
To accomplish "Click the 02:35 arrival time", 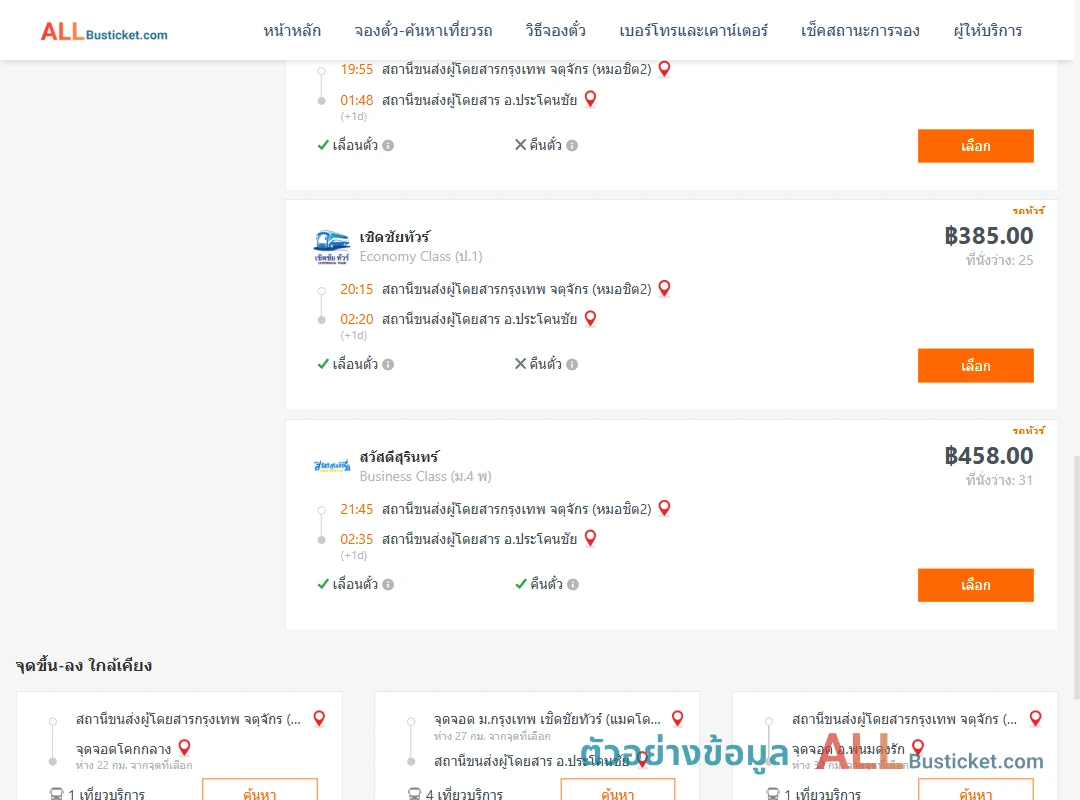I will coord(356,539).
